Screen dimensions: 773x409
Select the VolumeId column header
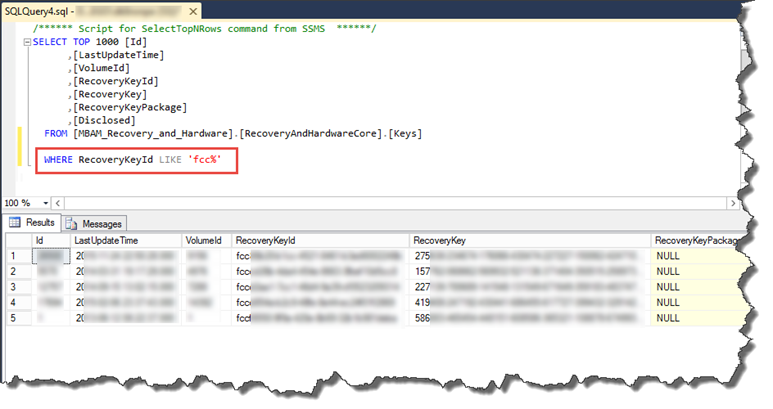pyautogui.click(x=207, y=240)
